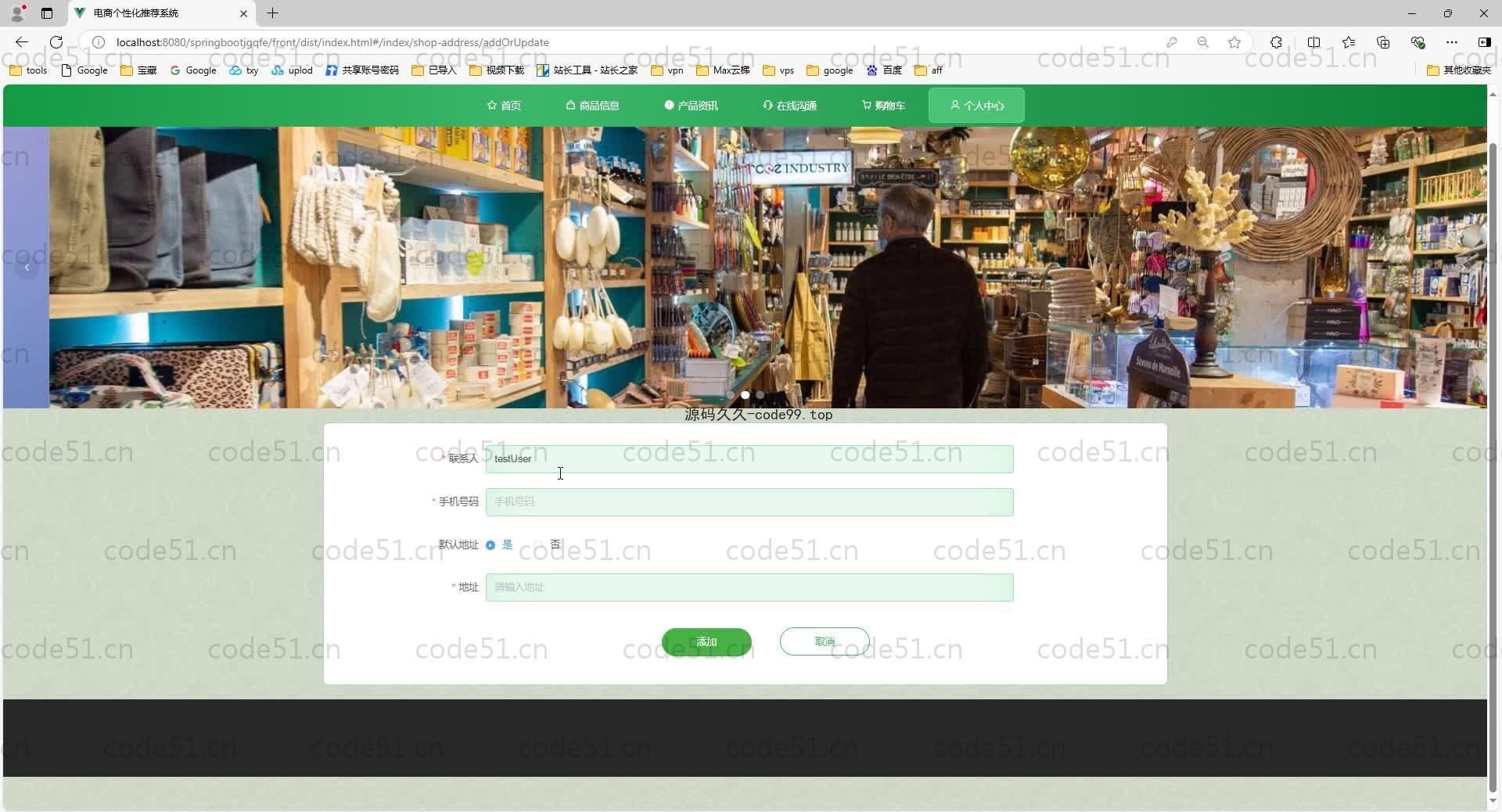Open the 站长工具 - 站长之家 bookmark
Viewport: 1502px width, 812px height.
pos(587,70)
